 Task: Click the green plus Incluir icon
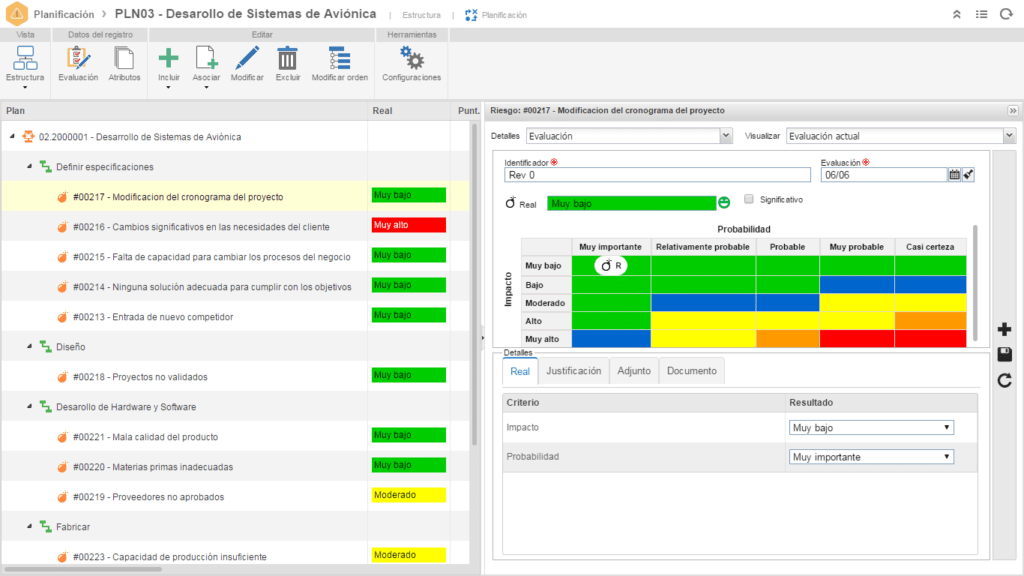(x=169, y=60)
